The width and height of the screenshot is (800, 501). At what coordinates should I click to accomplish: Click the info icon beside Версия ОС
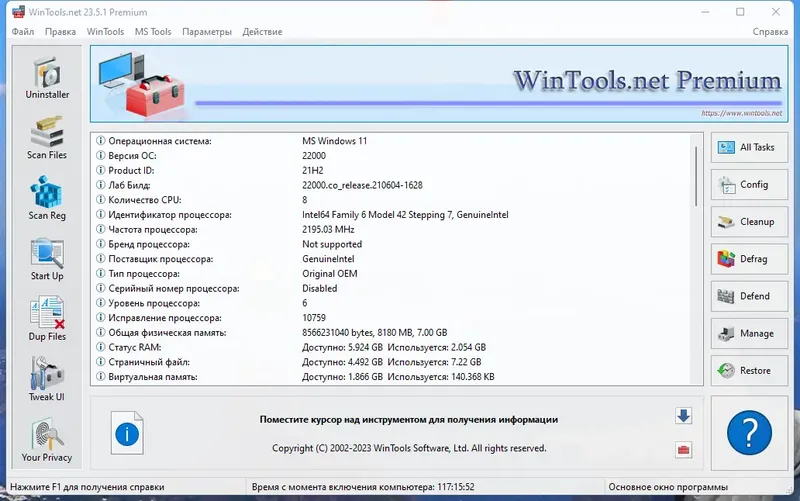tap(101, 156)
